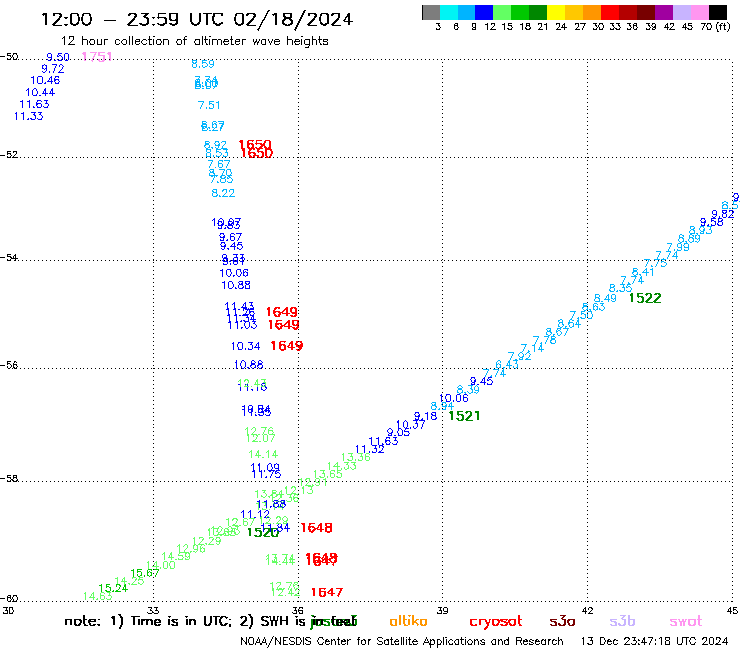
Task: Click the wave height 11.32 on the diagonal track
Action: point(370,449)
